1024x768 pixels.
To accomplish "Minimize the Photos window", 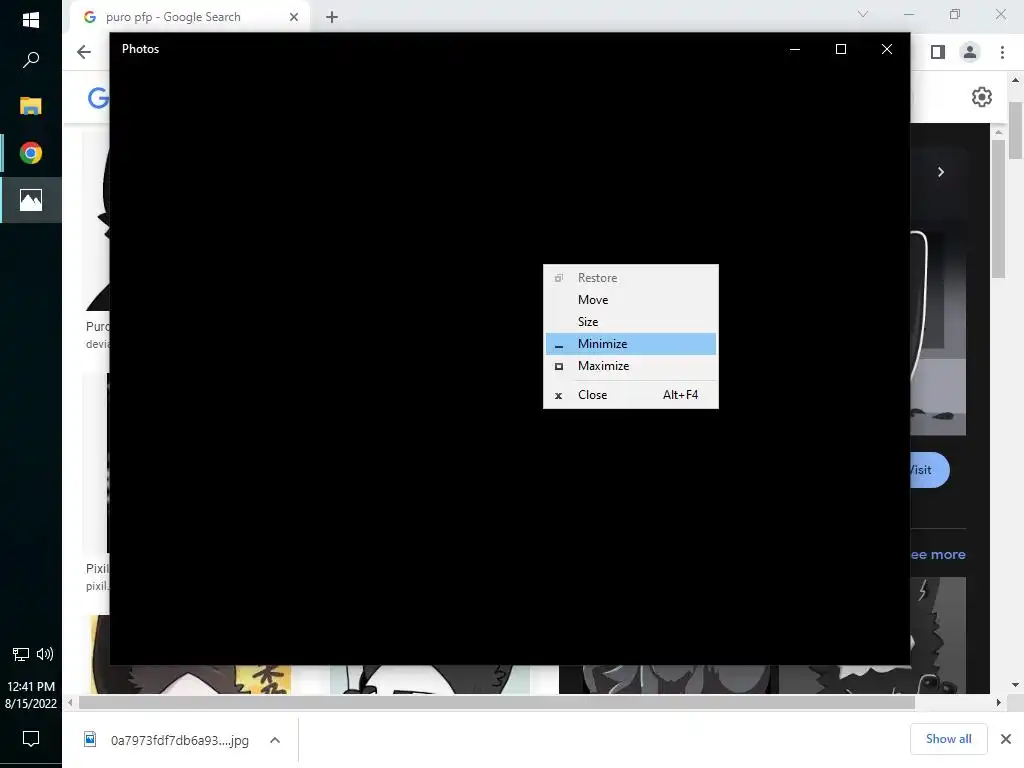I will (795, 49).
